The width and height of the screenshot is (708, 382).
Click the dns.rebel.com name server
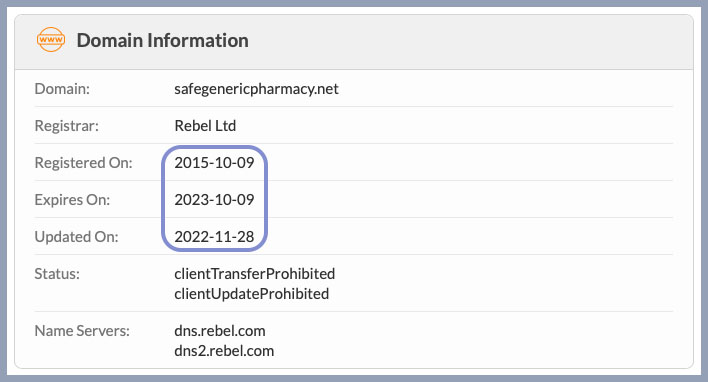220,331
